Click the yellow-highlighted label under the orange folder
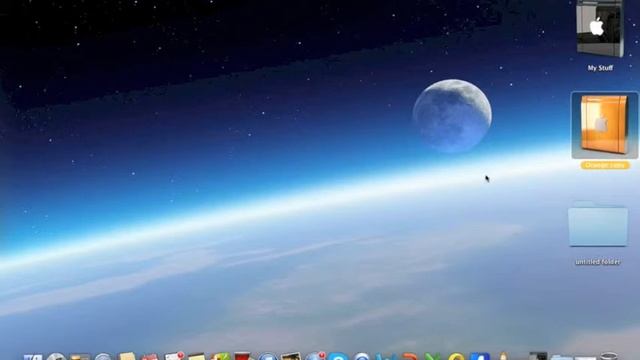The width and height of the screenshot is (640, 360). [605, 165]
